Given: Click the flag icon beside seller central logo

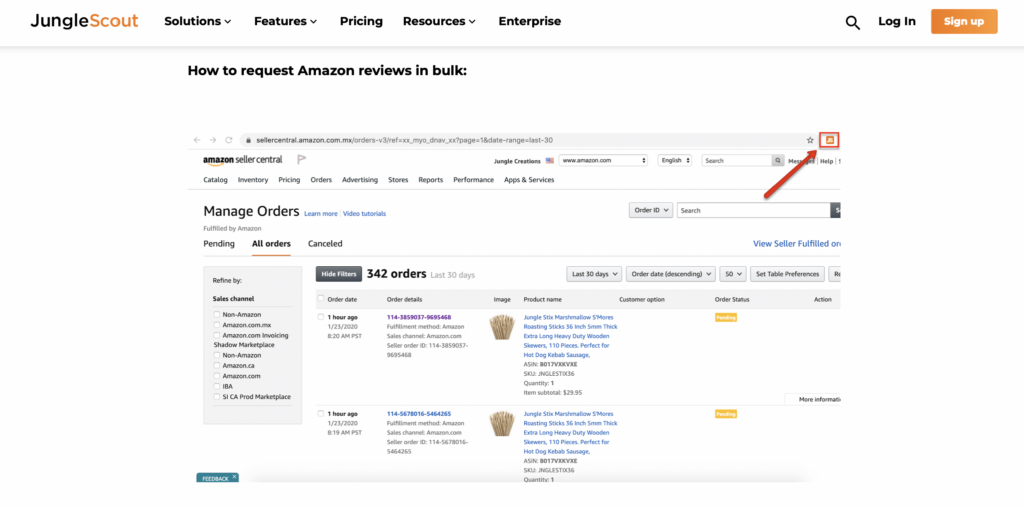Looking at the screenshot, I should (301, 159).
